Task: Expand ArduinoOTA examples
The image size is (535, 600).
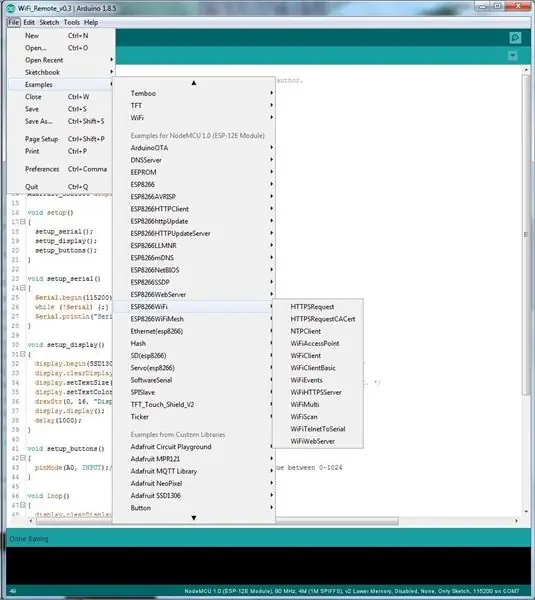Action: click(194, 148)
